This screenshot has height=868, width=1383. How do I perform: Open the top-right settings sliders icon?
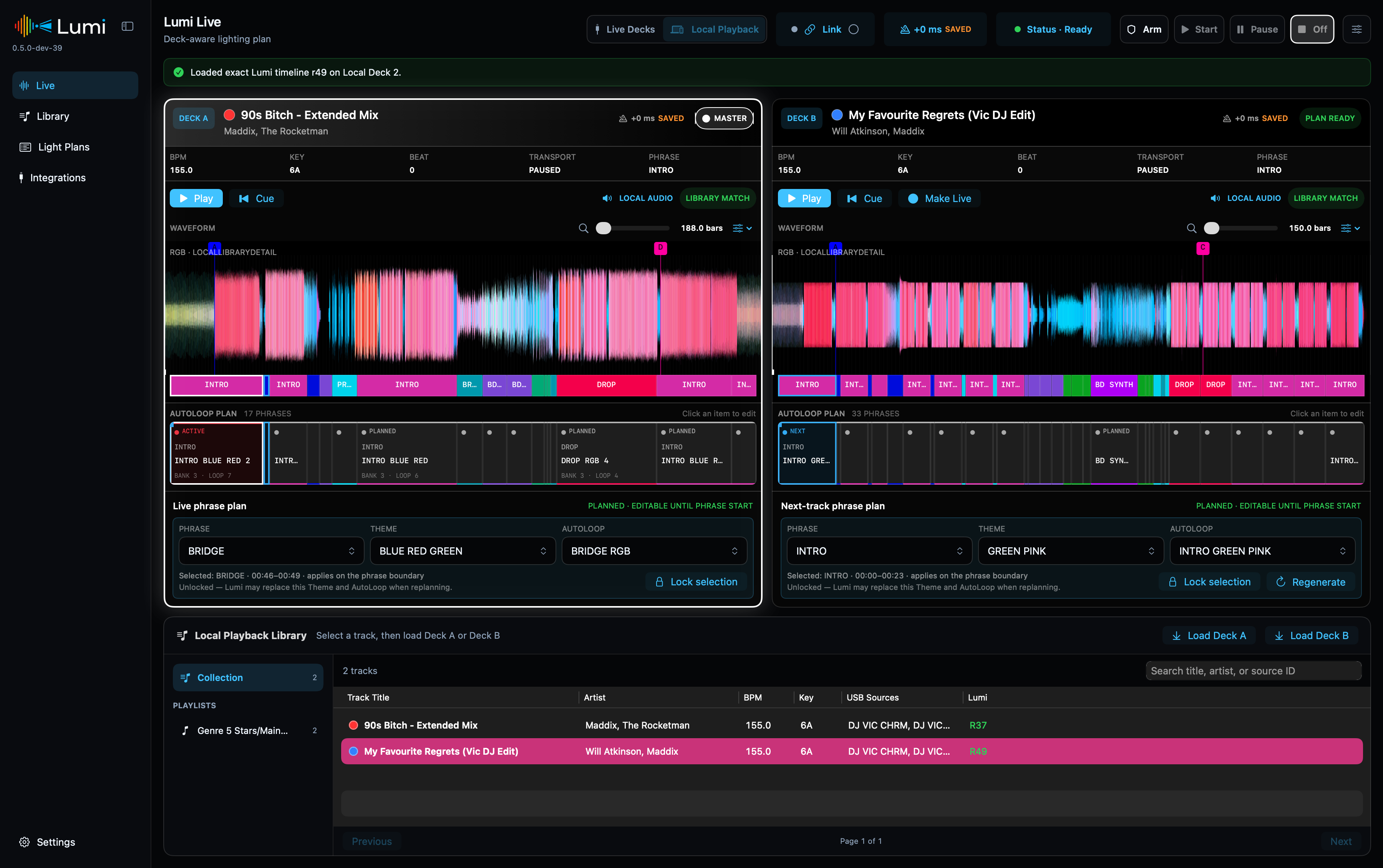pos(1356,29)
